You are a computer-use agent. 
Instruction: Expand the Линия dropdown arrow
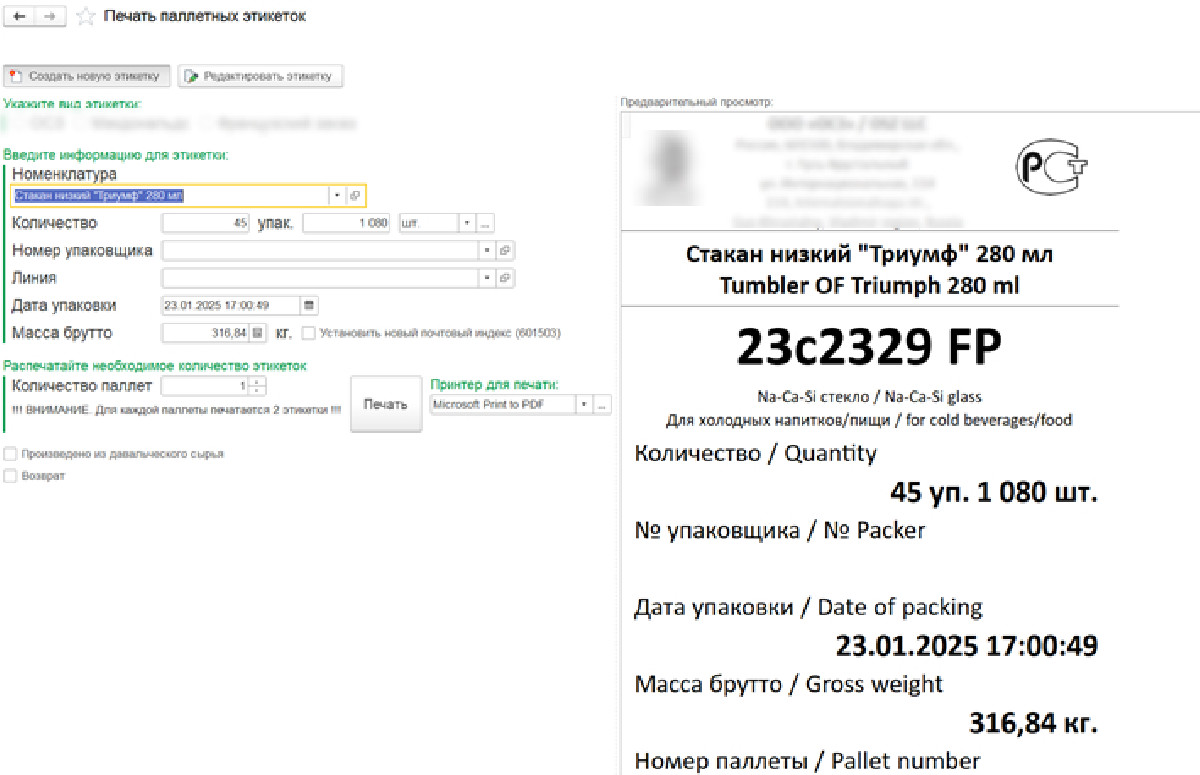click(487, 277)
